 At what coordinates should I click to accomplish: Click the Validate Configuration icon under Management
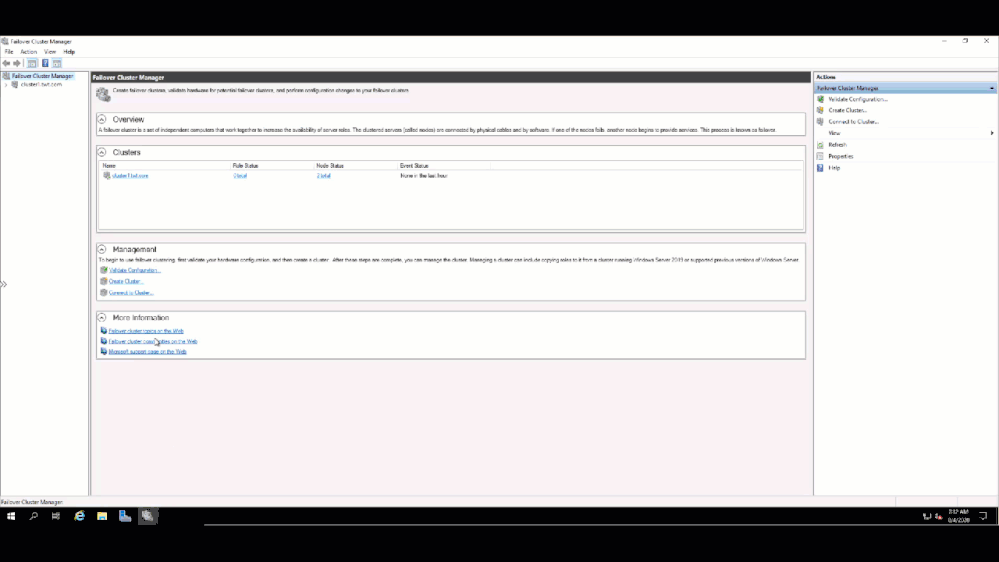pyautogui.click(x=103, y=270)
